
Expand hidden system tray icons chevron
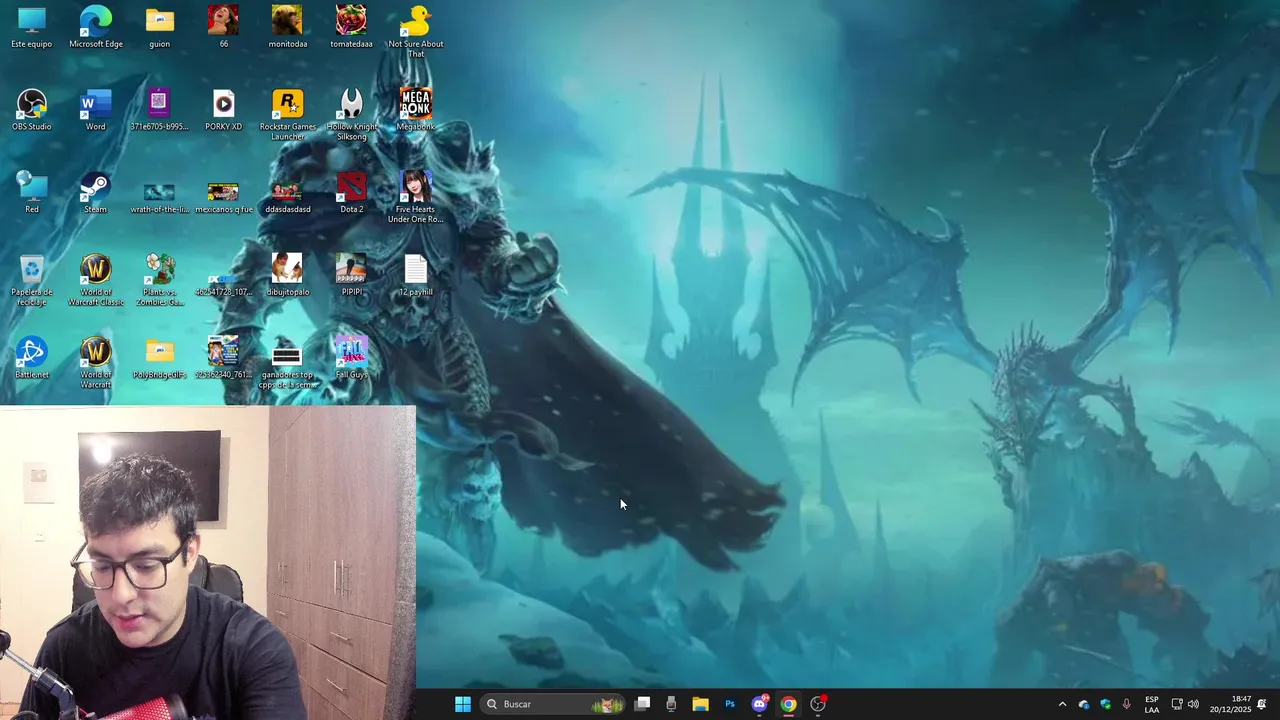pyautogui.click(x=1062, y=704)
